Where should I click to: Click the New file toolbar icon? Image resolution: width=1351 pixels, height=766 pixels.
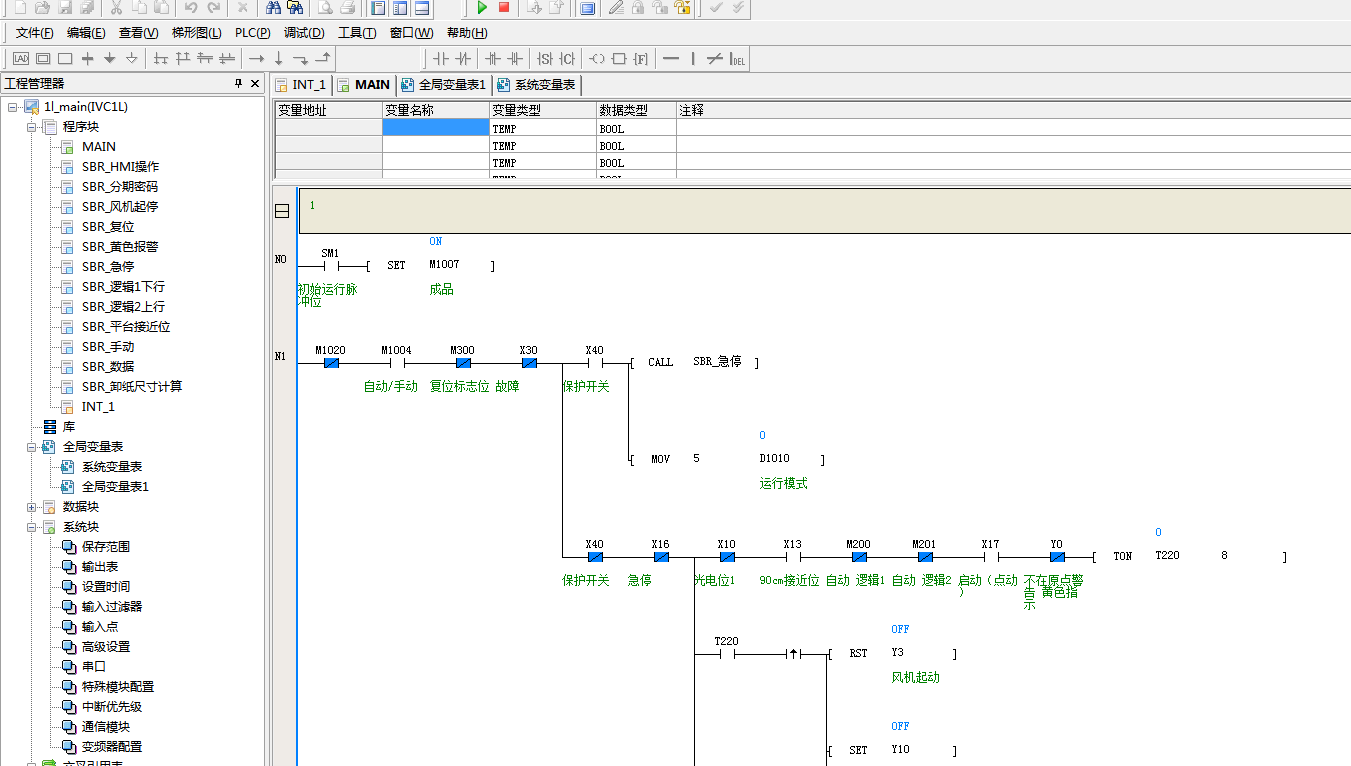click(20, 7)
